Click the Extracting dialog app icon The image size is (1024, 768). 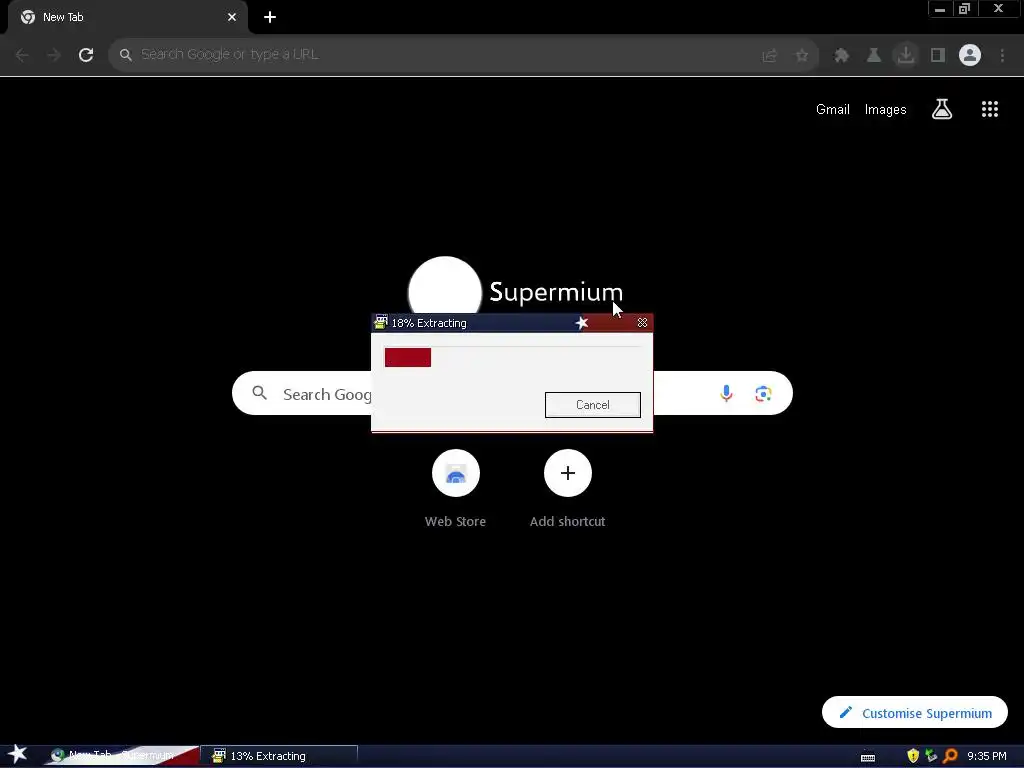tap(381, 323)
